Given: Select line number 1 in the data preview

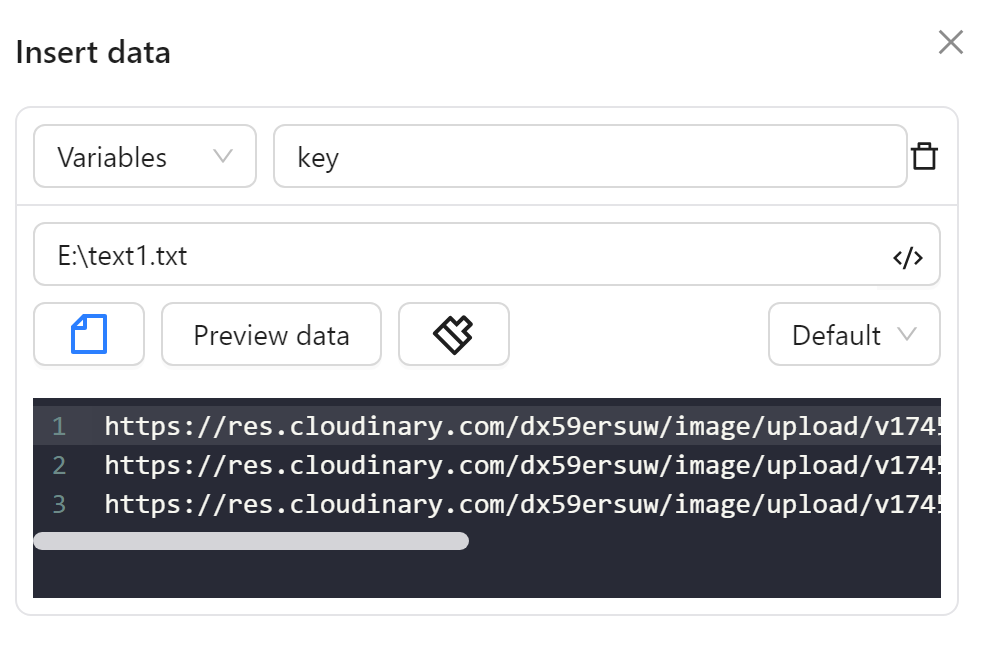Looking at the screenshot, I should (58, 426).
